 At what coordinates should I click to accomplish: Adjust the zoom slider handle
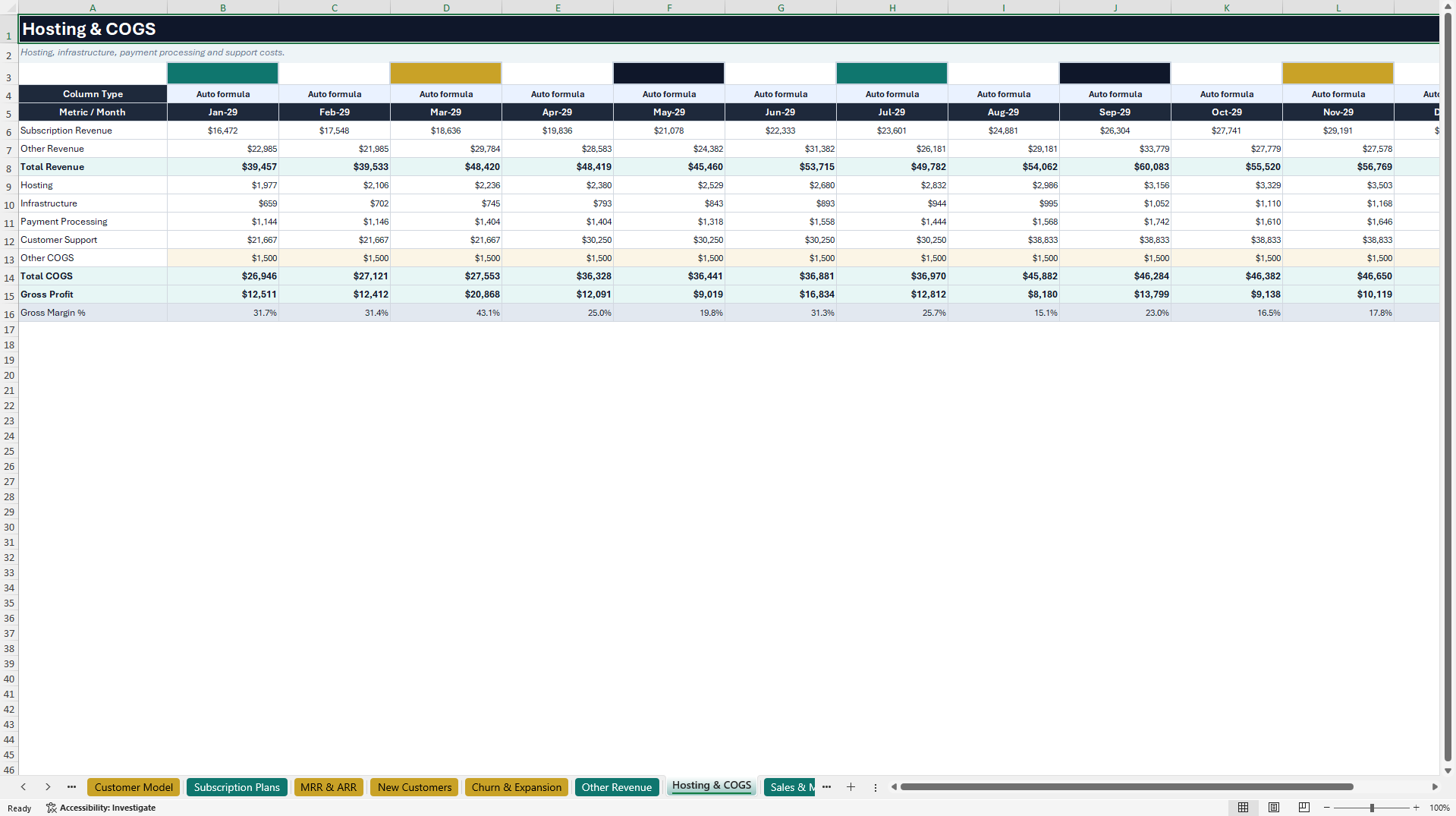(x=1372, y=808)
